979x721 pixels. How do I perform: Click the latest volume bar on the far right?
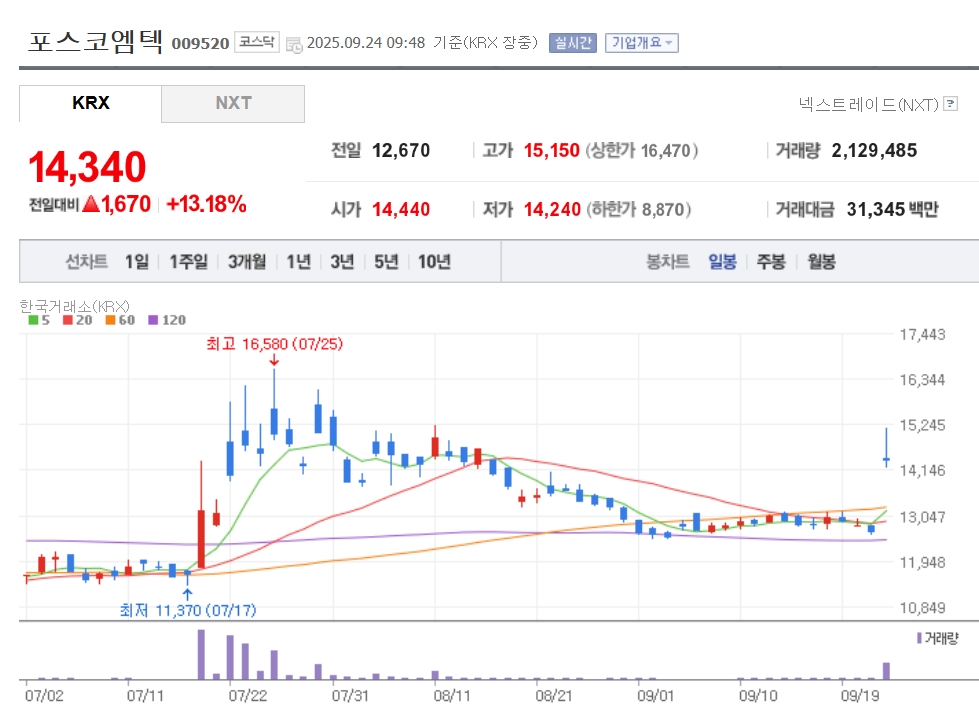[886, 671]
